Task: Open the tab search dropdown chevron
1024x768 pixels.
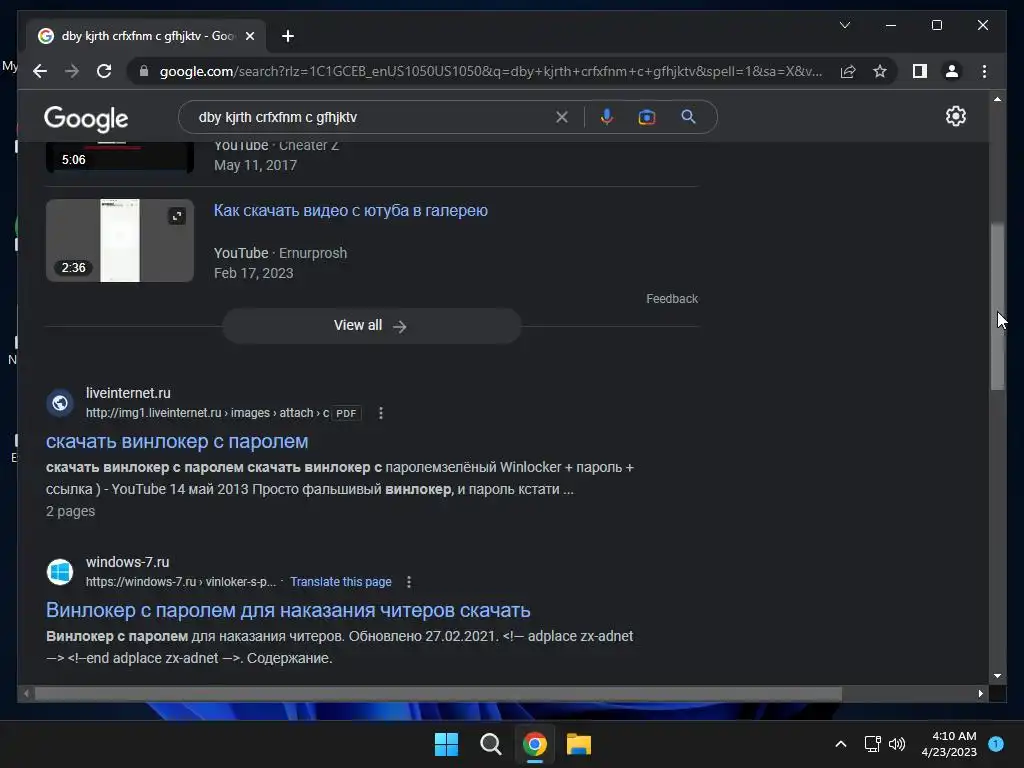Action: coord(844,25)
